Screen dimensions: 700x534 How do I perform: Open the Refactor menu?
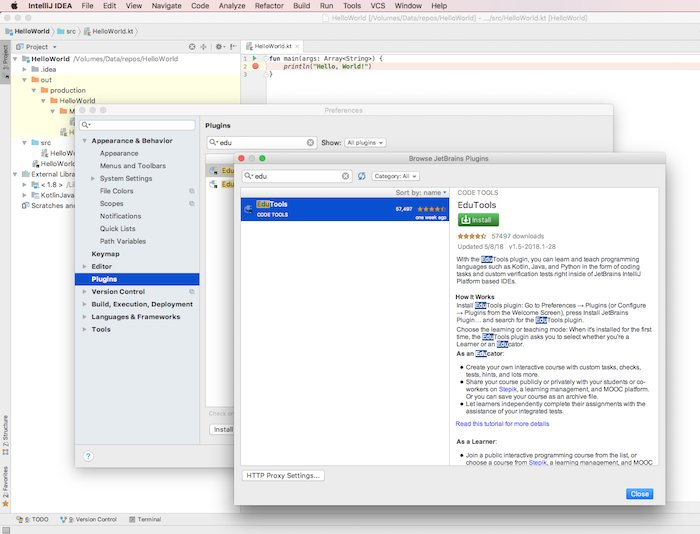269,6
